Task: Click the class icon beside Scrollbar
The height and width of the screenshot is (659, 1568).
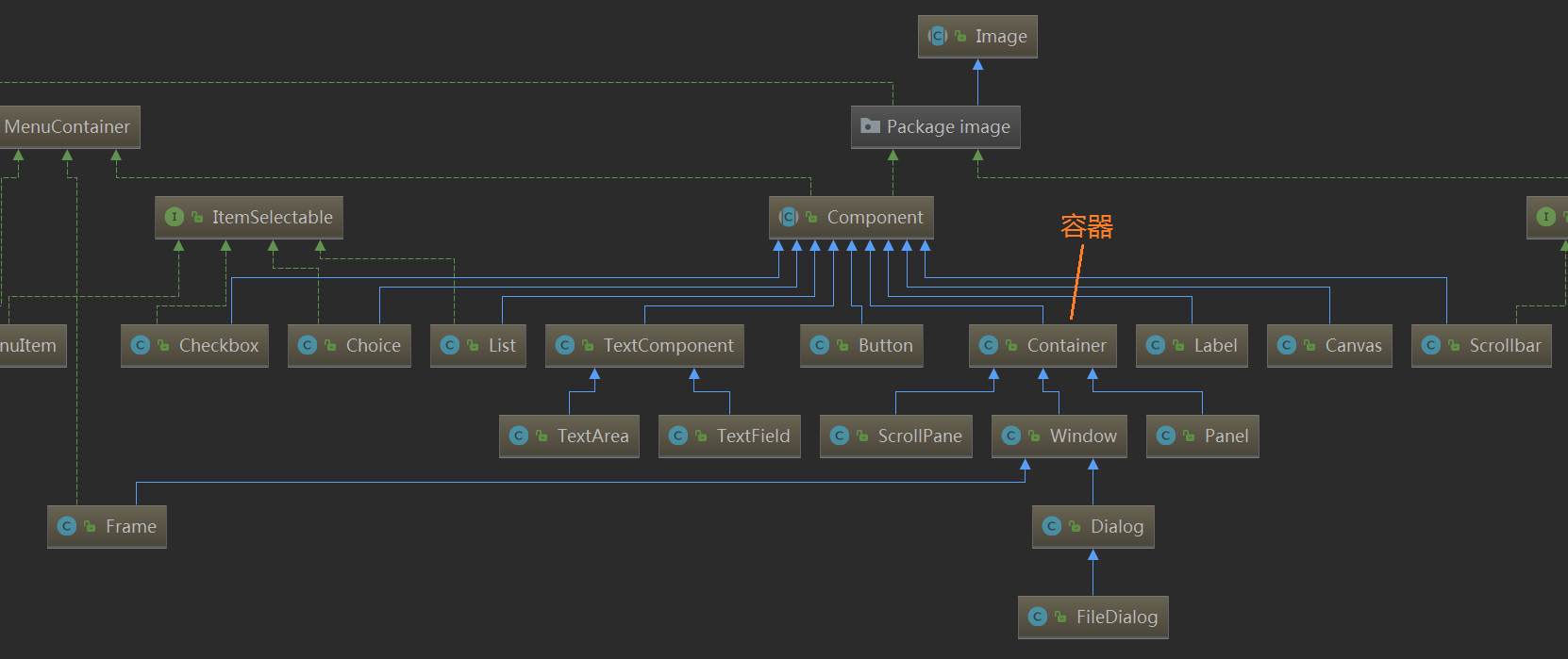Action: pyautogui.click(x=1431, y=345)
